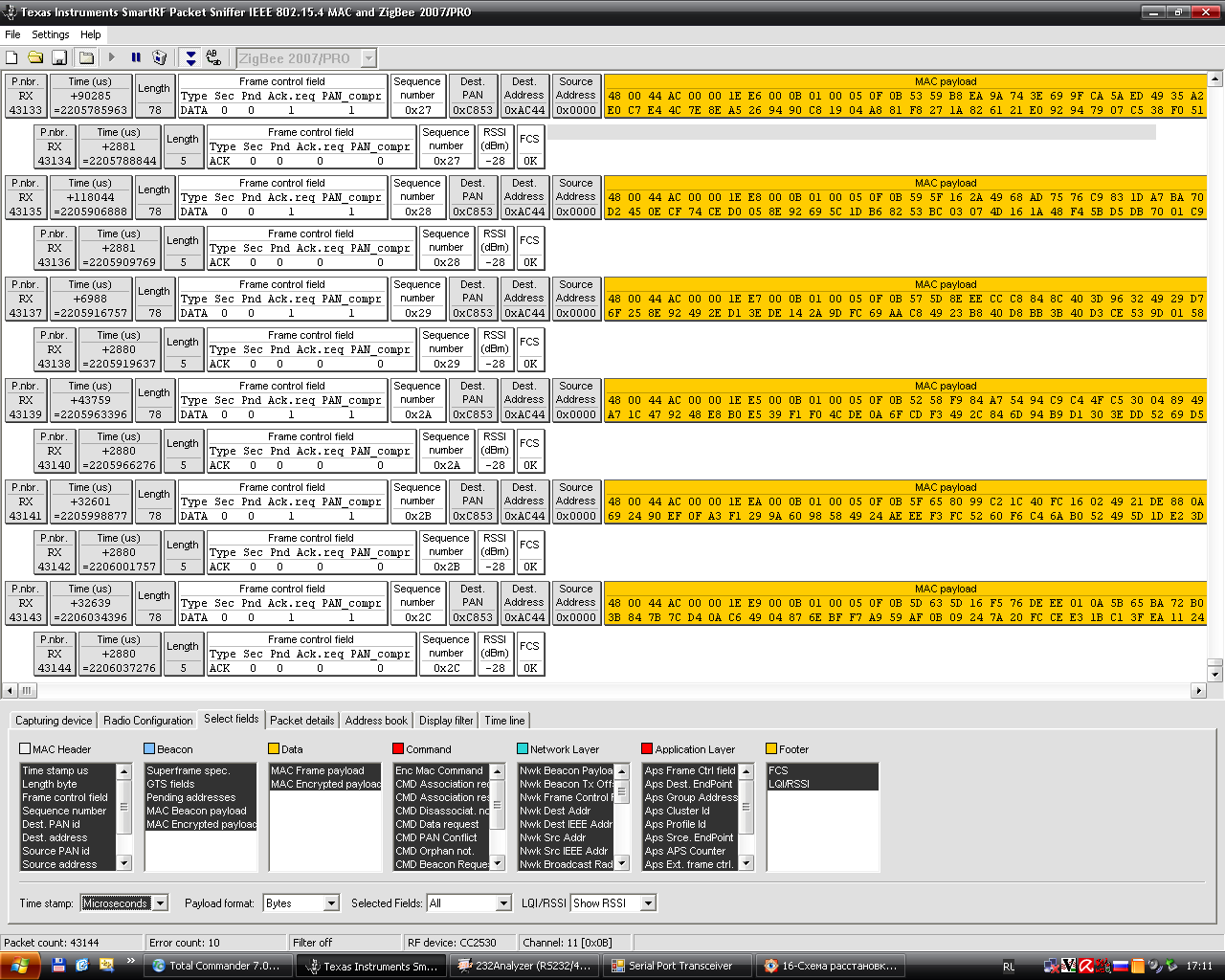This screenshot has height=980, width=1225.
Task: Select 'MAC Frame payload' in Data list
Action: point(325,770)
